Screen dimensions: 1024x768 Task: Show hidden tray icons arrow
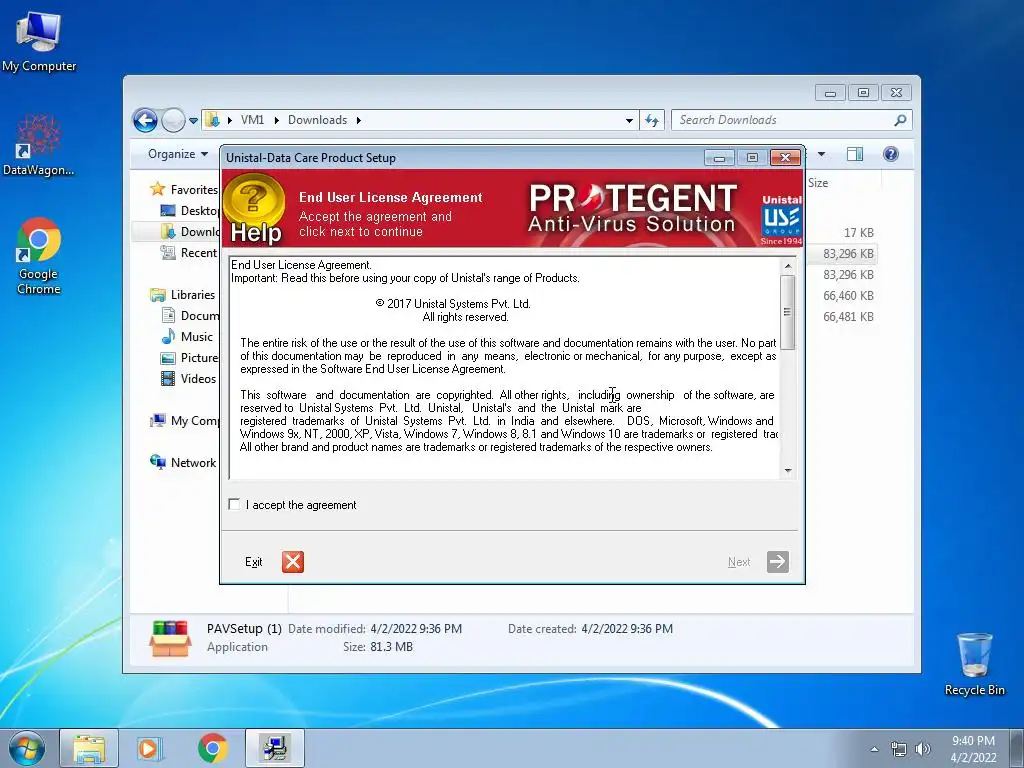874,749
